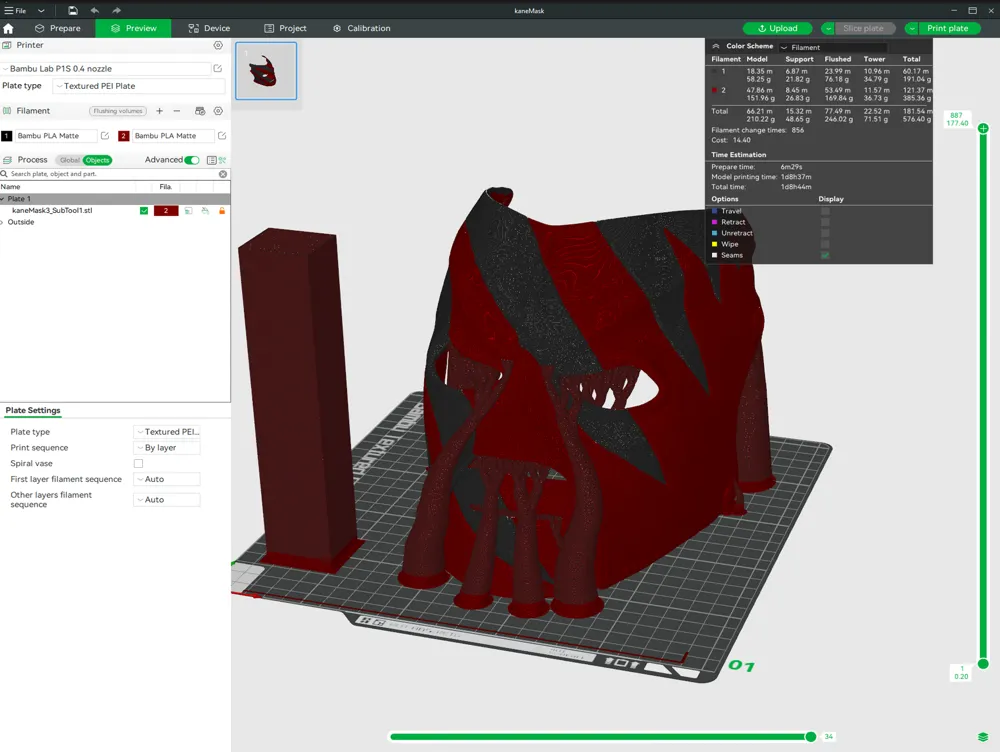Open the dropdown arrow next to File
The height and width of the screenshot is (752, 1000).
[41, 10]
